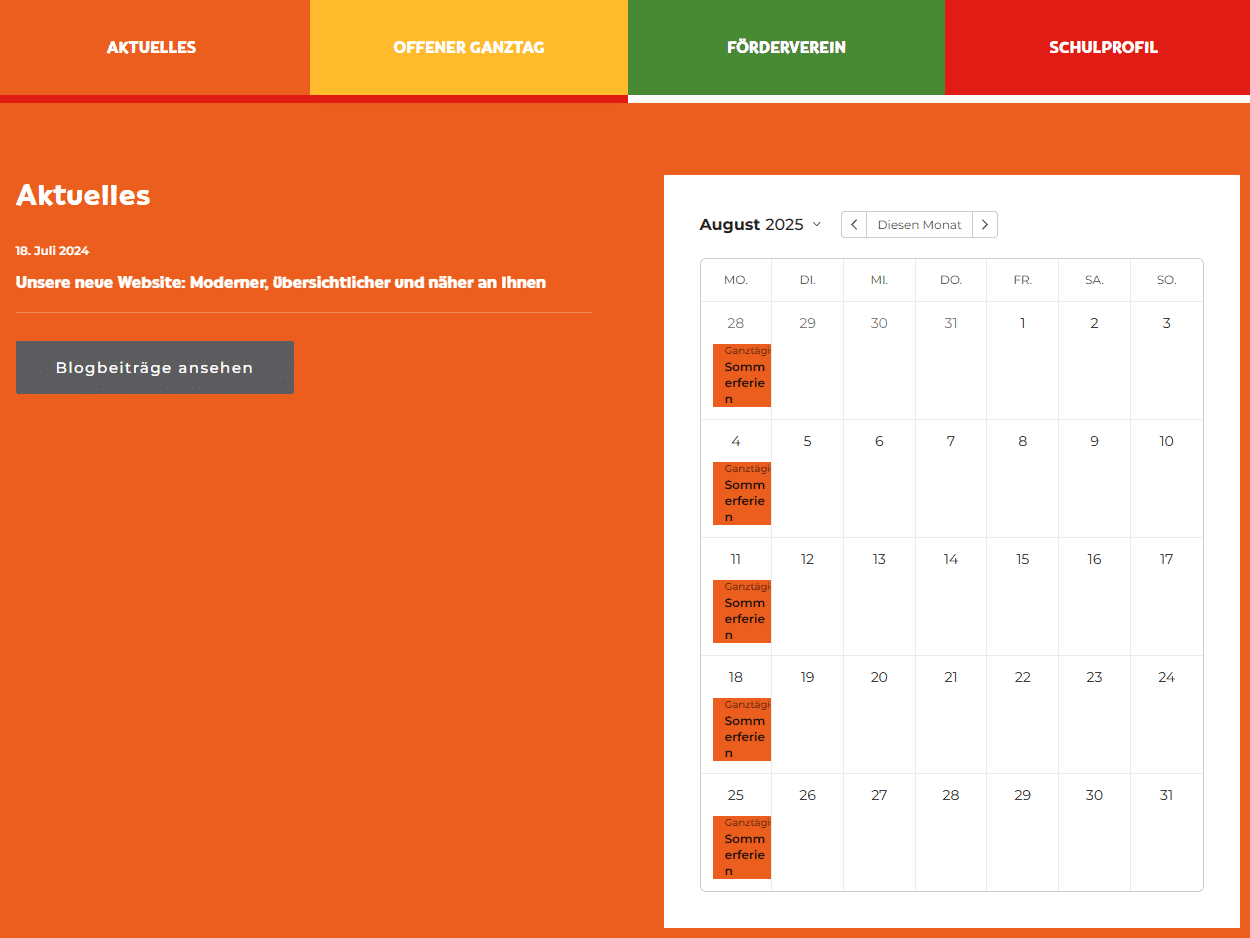Open Sommerferien event on July 28

742,376
